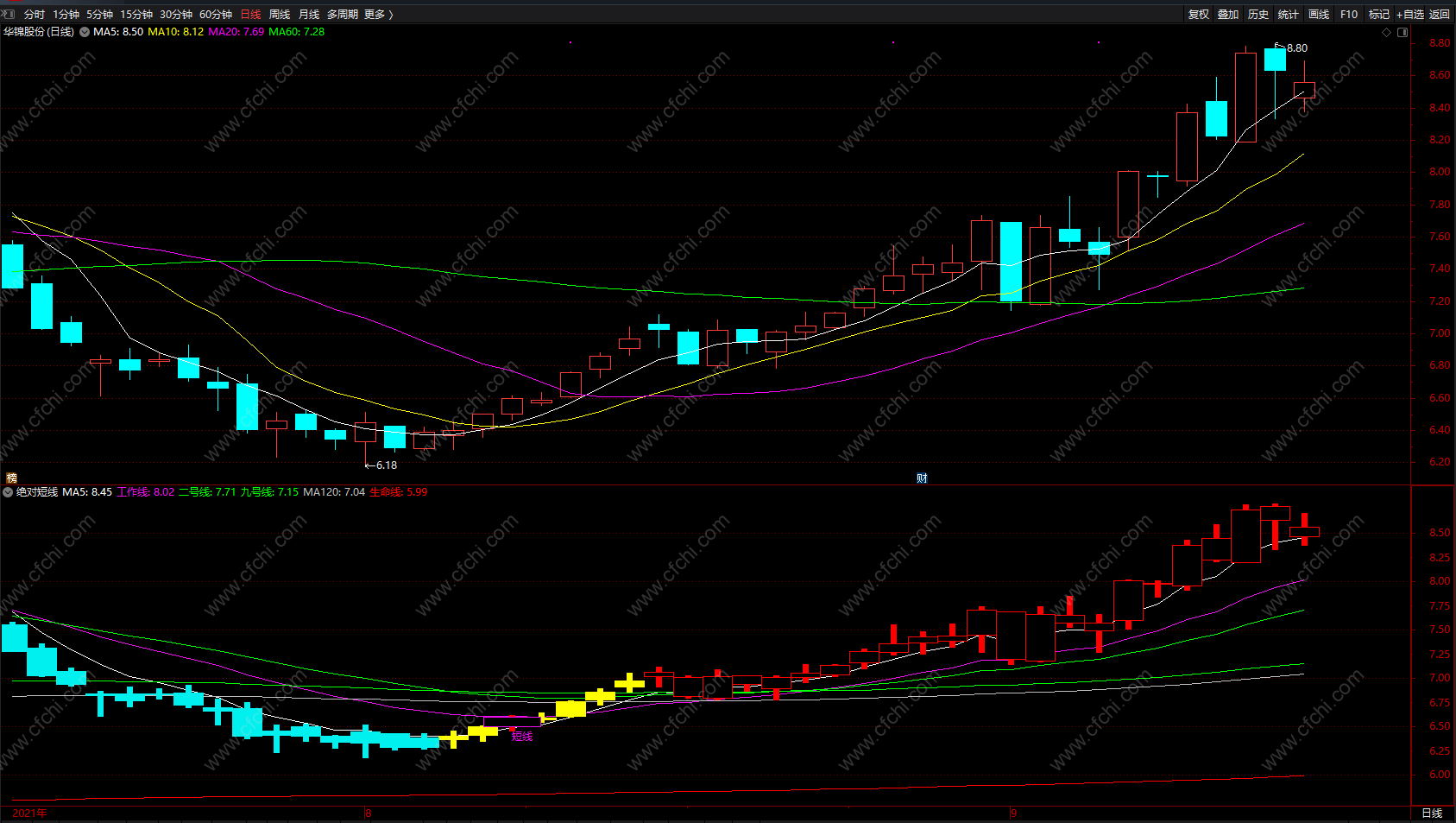
Task: Switch to the 分时 intraday tab
Action: click(35, 15)
